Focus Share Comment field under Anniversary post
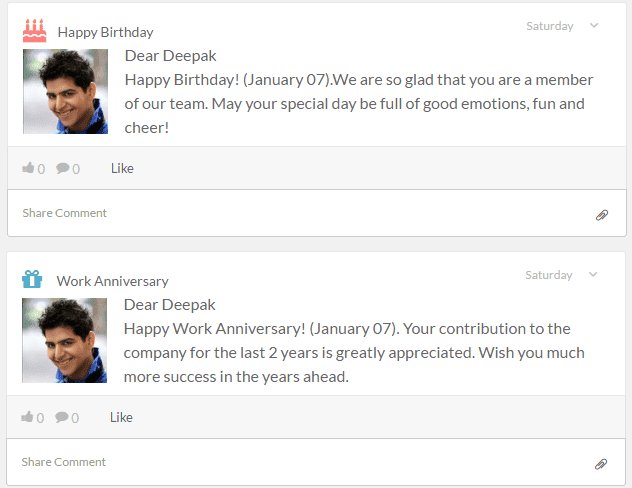This screenshot has width=632, height=488. [316, 462]
